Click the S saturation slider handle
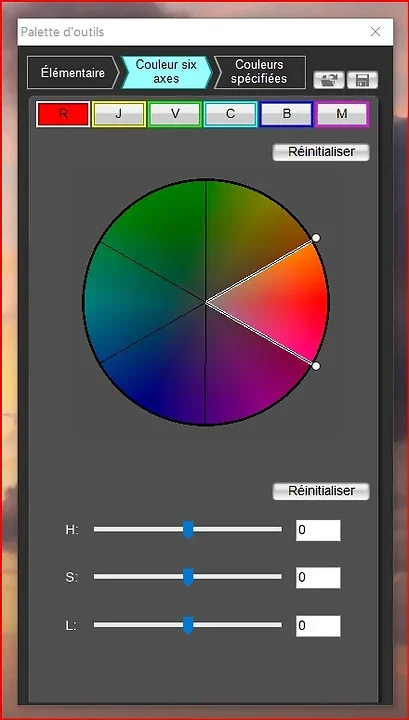Viewport: 409px width, 720px height. (x=188, y=577)
